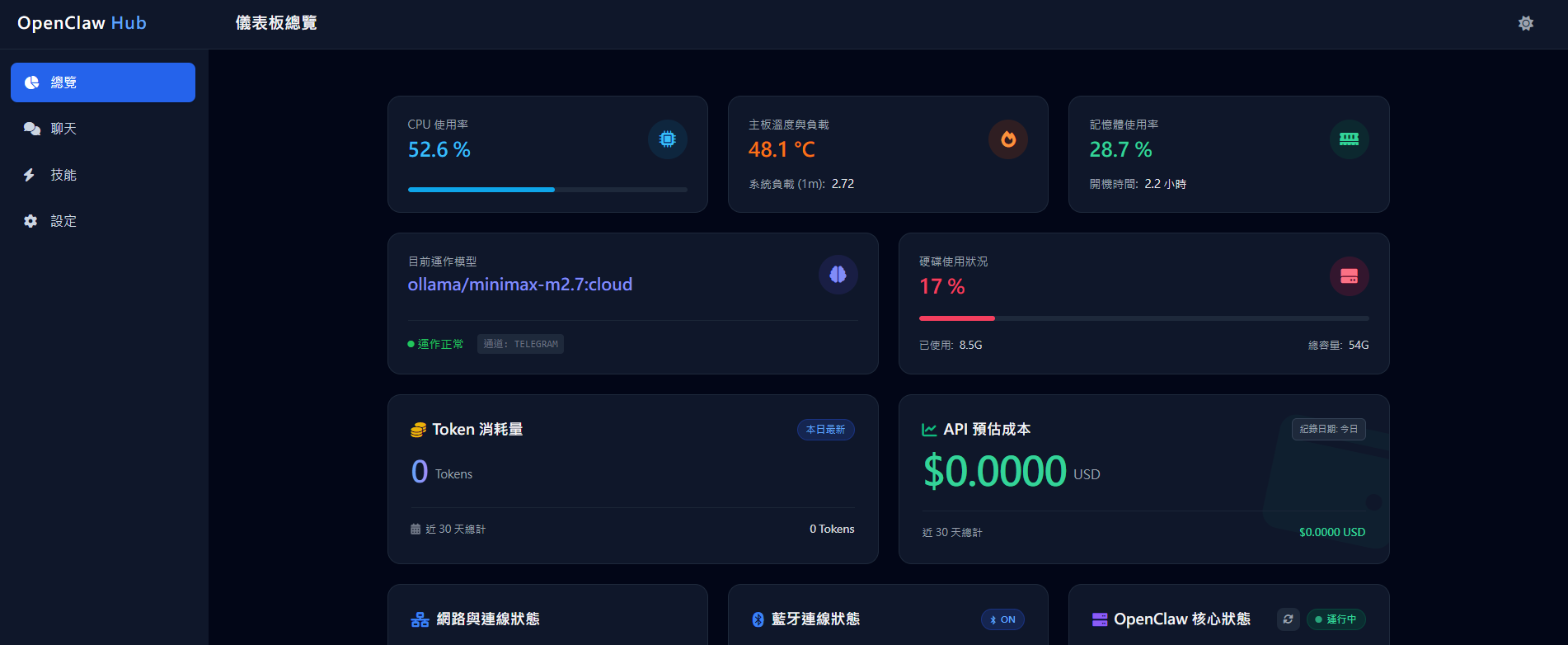Click the $0.0000 USD large cost value
1568x645 pixels.
coord(1012,472)
